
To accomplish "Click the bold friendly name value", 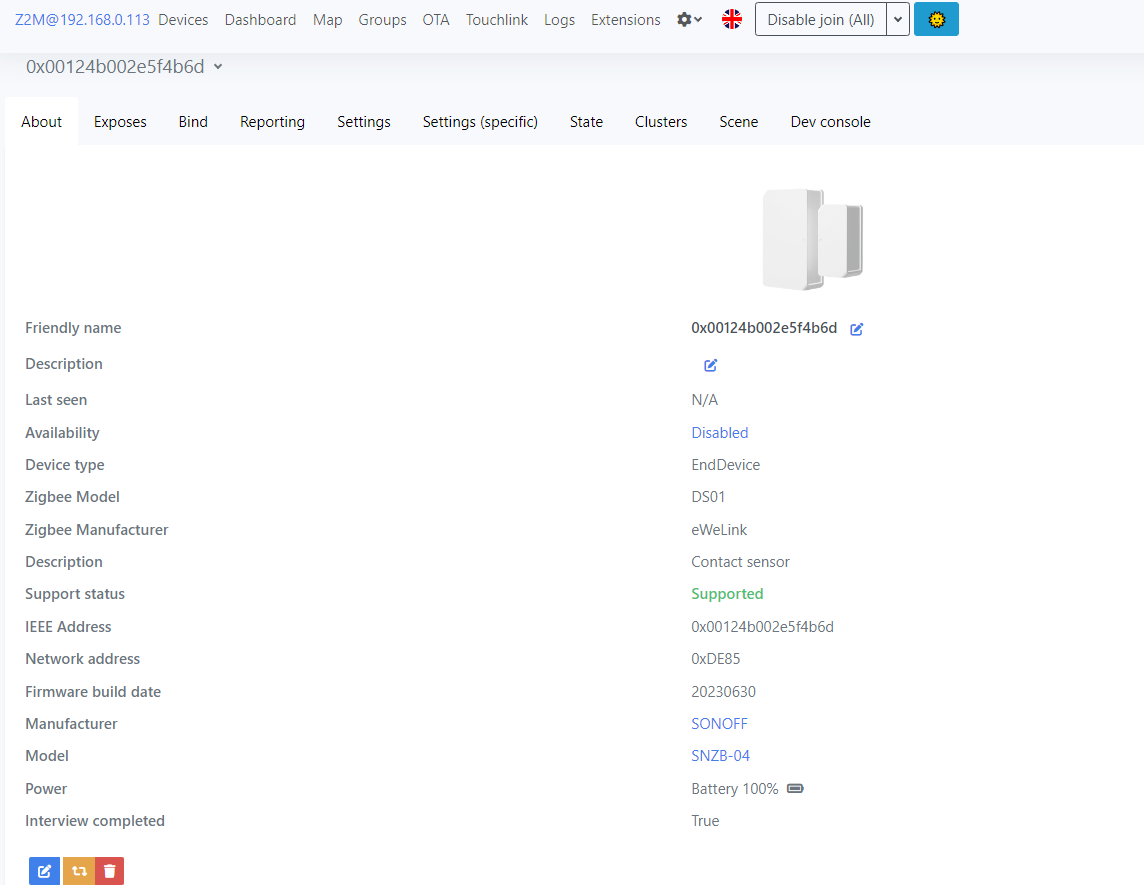I will [764, 328].
